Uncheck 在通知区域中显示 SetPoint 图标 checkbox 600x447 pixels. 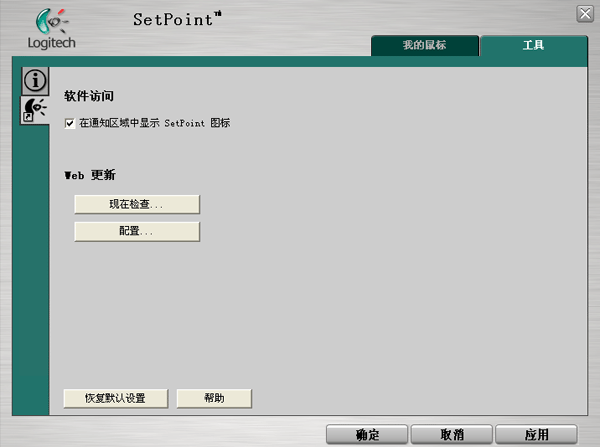[70, 123]
